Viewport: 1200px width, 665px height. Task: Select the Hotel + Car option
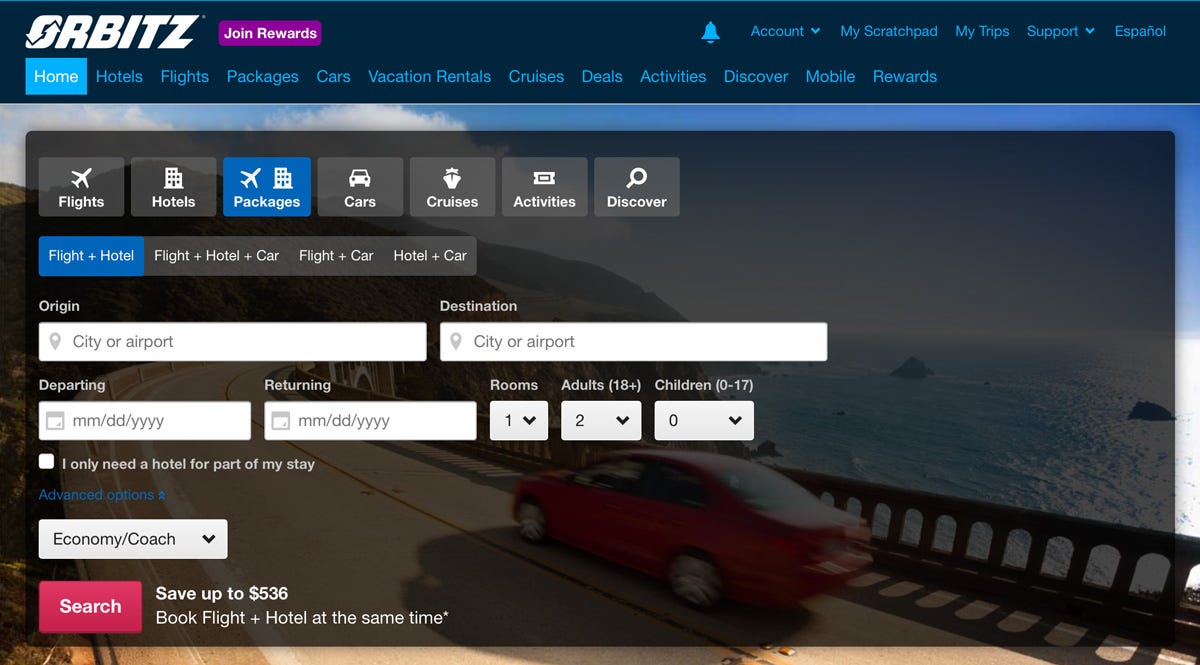[x=430, y=256]
